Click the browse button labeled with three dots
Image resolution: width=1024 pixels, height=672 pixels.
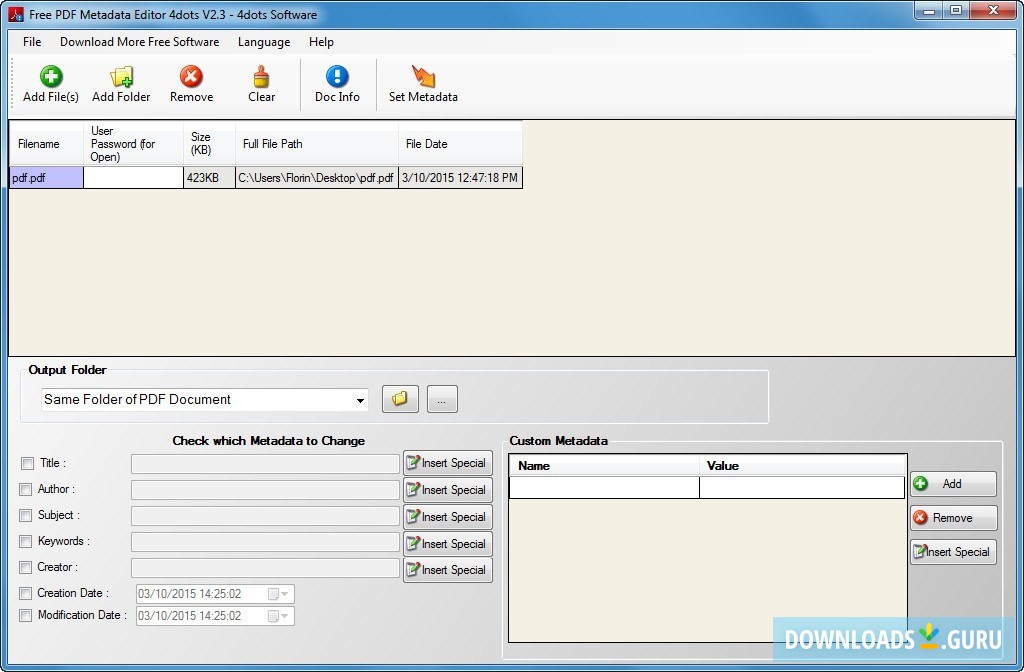coord(442,398)
